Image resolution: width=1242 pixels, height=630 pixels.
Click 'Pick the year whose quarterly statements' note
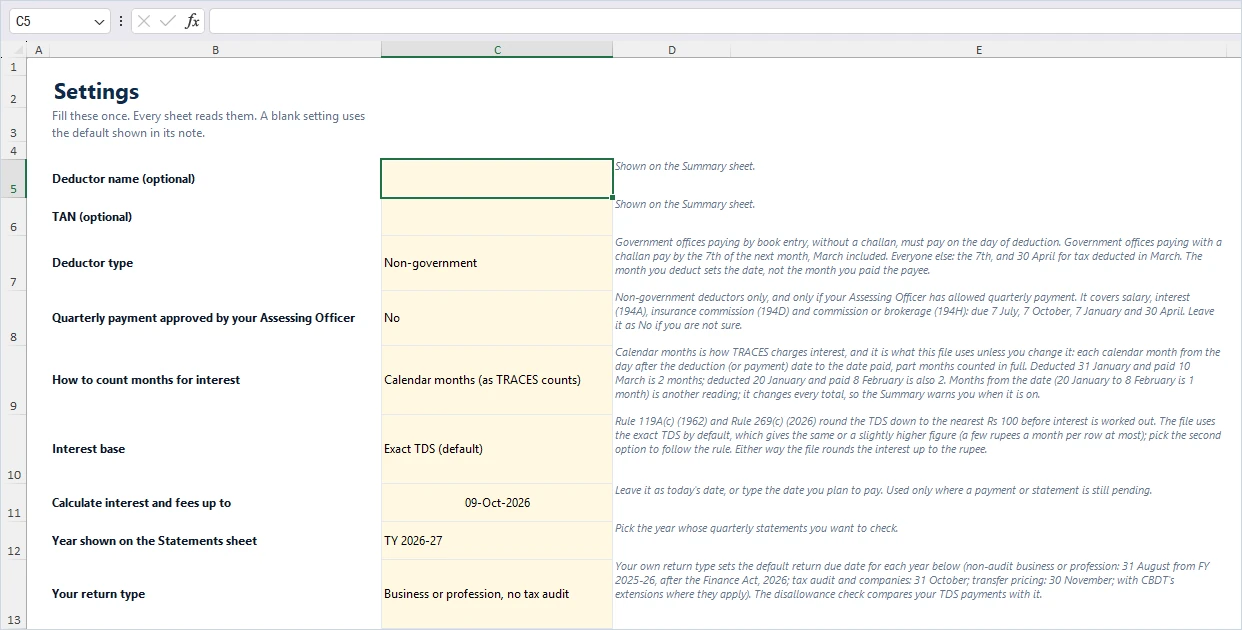[756, 528]
